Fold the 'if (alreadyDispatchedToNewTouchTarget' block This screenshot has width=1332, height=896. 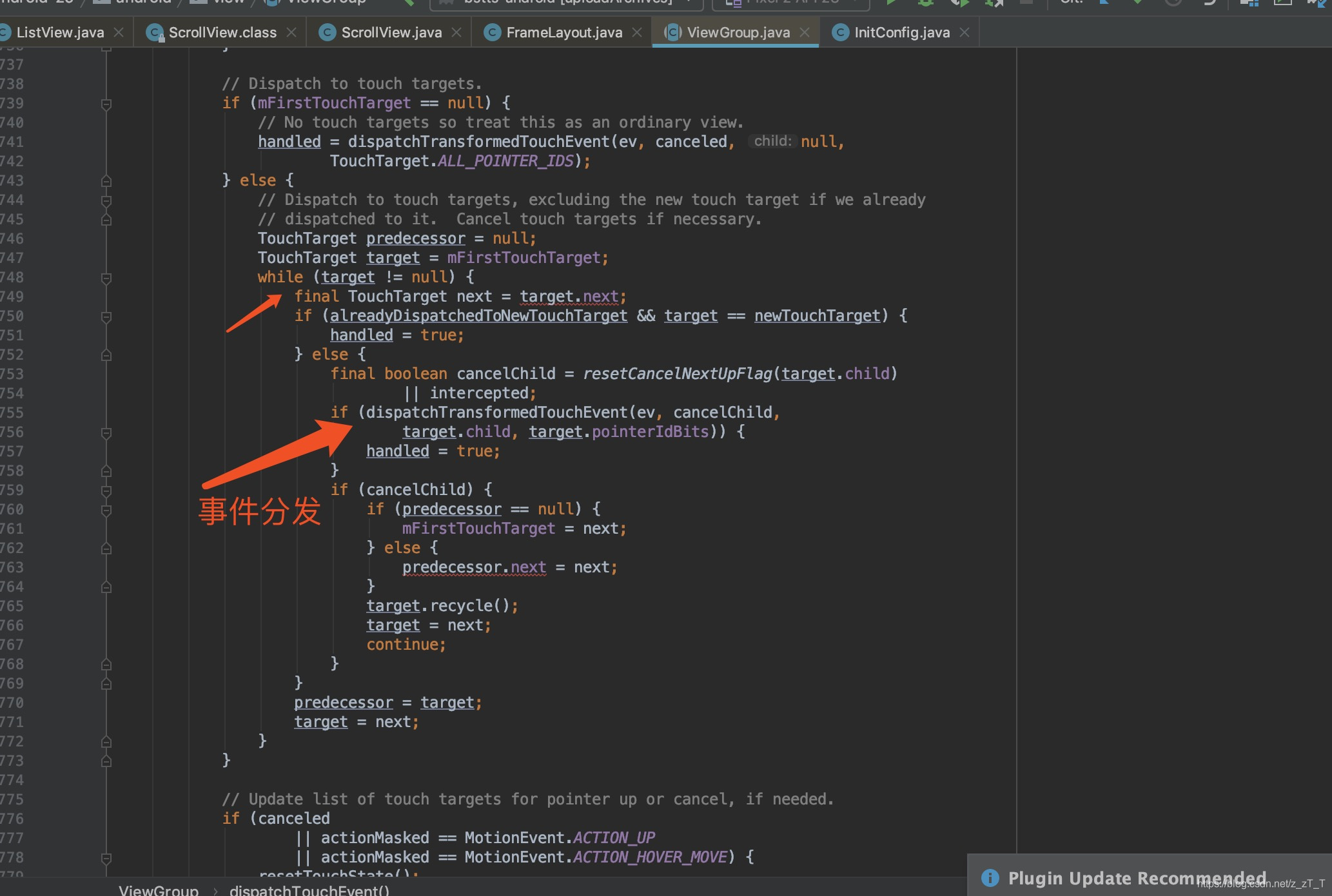tap(106, 317)
